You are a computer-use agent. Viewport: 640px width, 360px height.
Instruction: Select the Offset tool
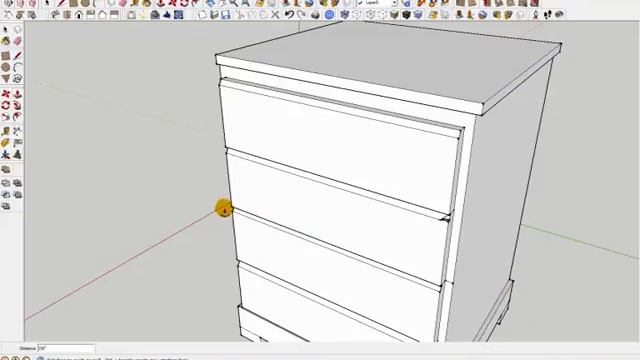pos(17,117)
